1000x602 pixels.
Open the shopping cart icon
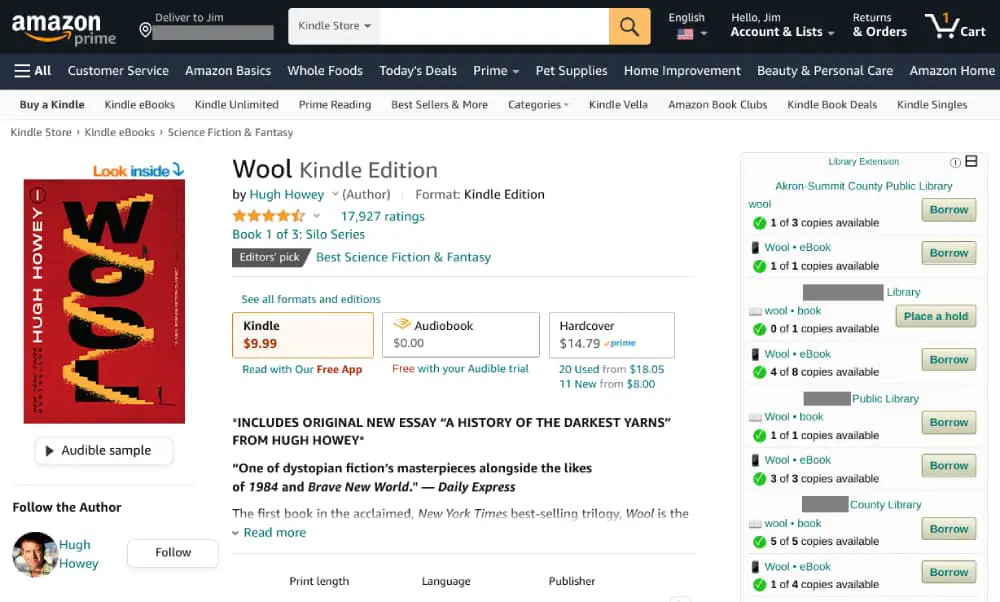point(955,26)
